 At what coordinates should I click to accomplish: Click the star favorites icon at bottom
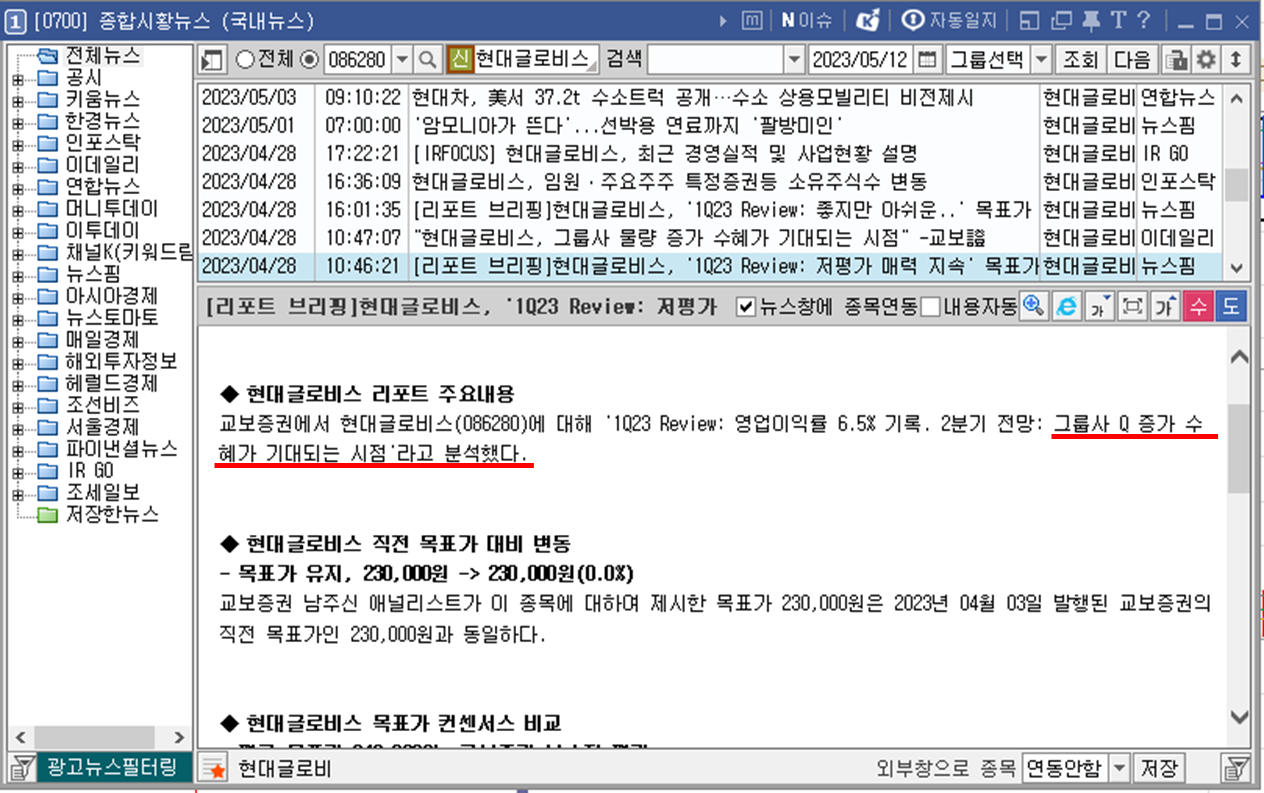(x=213, y=769)
